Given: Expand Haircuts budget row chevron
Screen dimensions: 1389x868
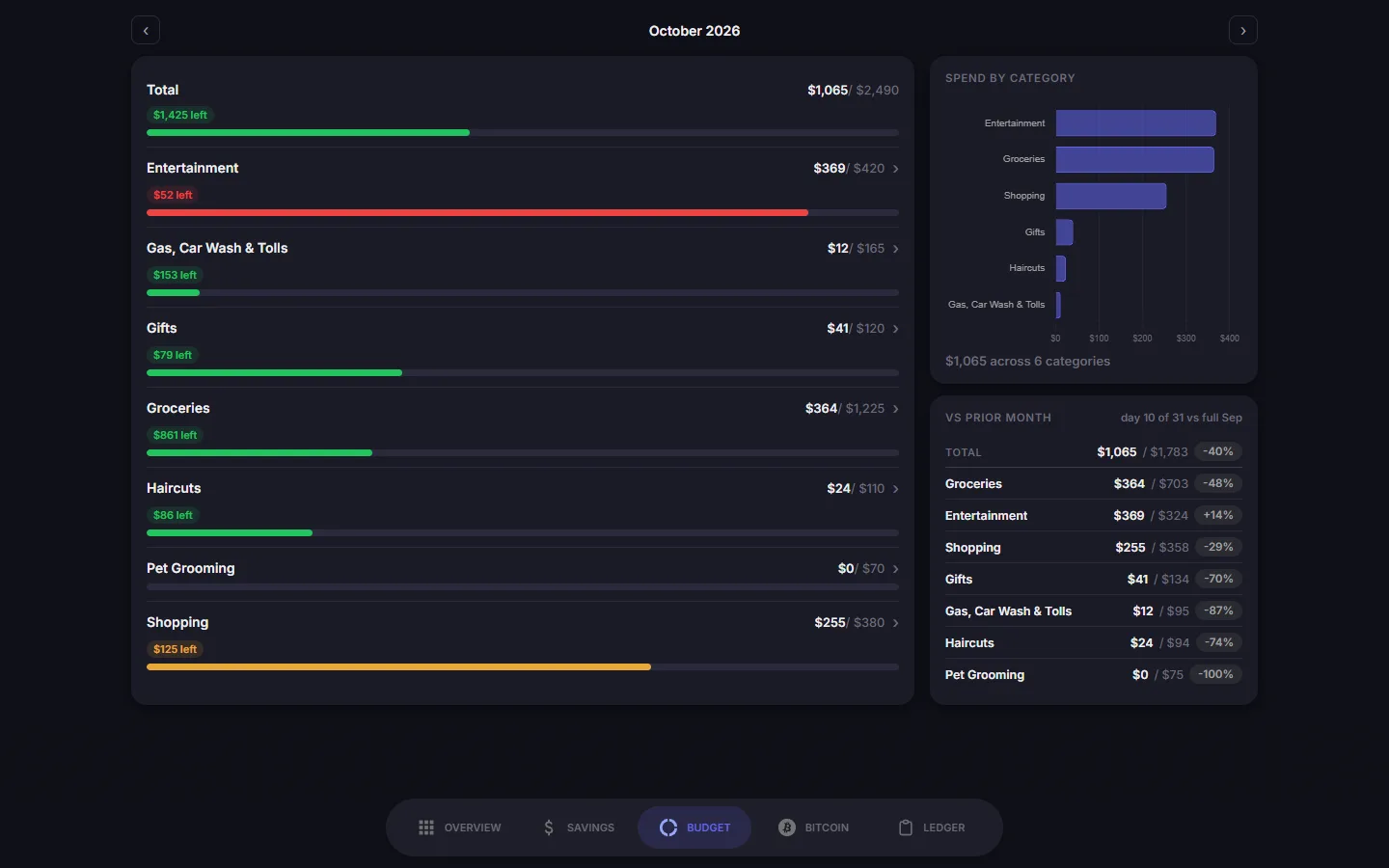Looking at the screenshot, I should click(896, 489).
